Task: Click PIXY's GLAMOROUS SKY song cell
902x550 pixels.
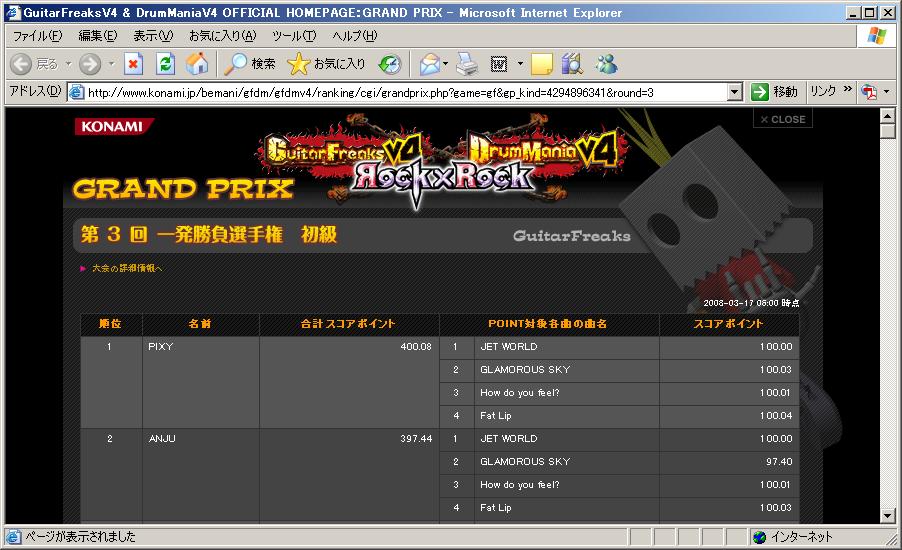Action: (567, 370)
